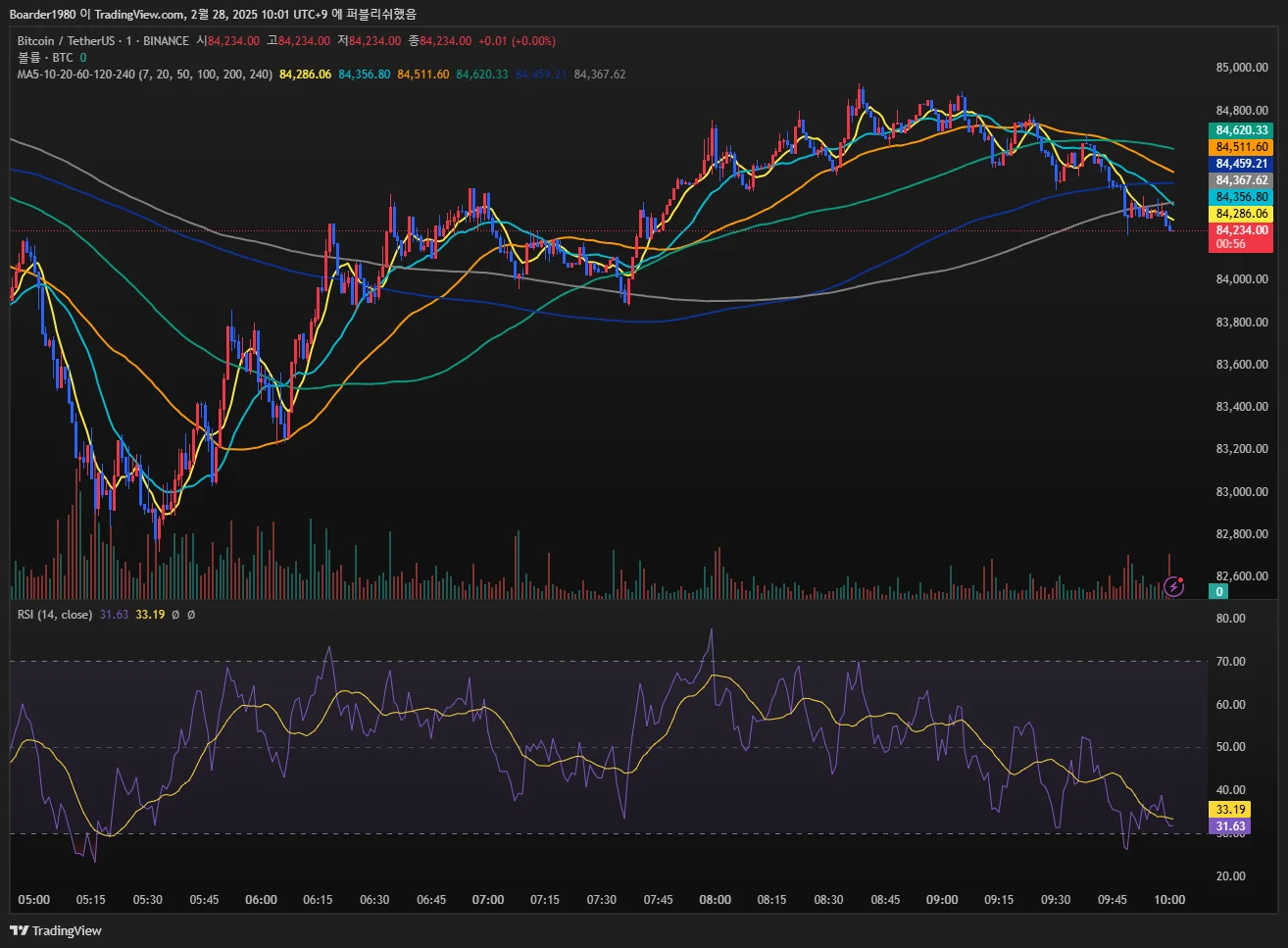The image size is (1288, 948).
Task: Click the blue 84,459.21 price axis label
Action: click(1241, 164)
